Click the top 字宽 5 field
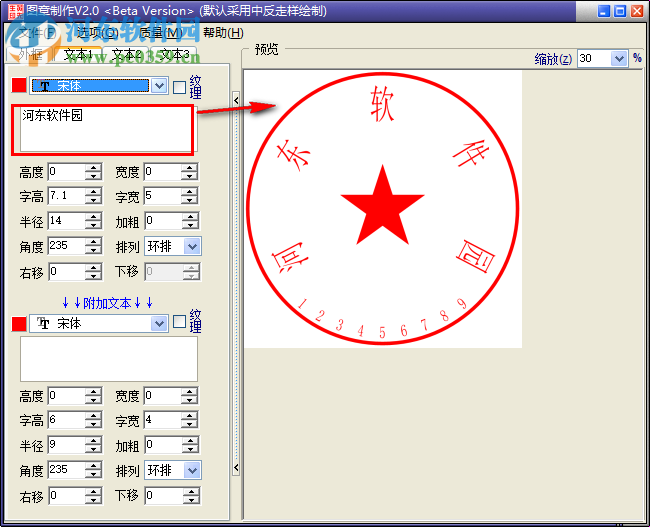 (x=163, y=196)
